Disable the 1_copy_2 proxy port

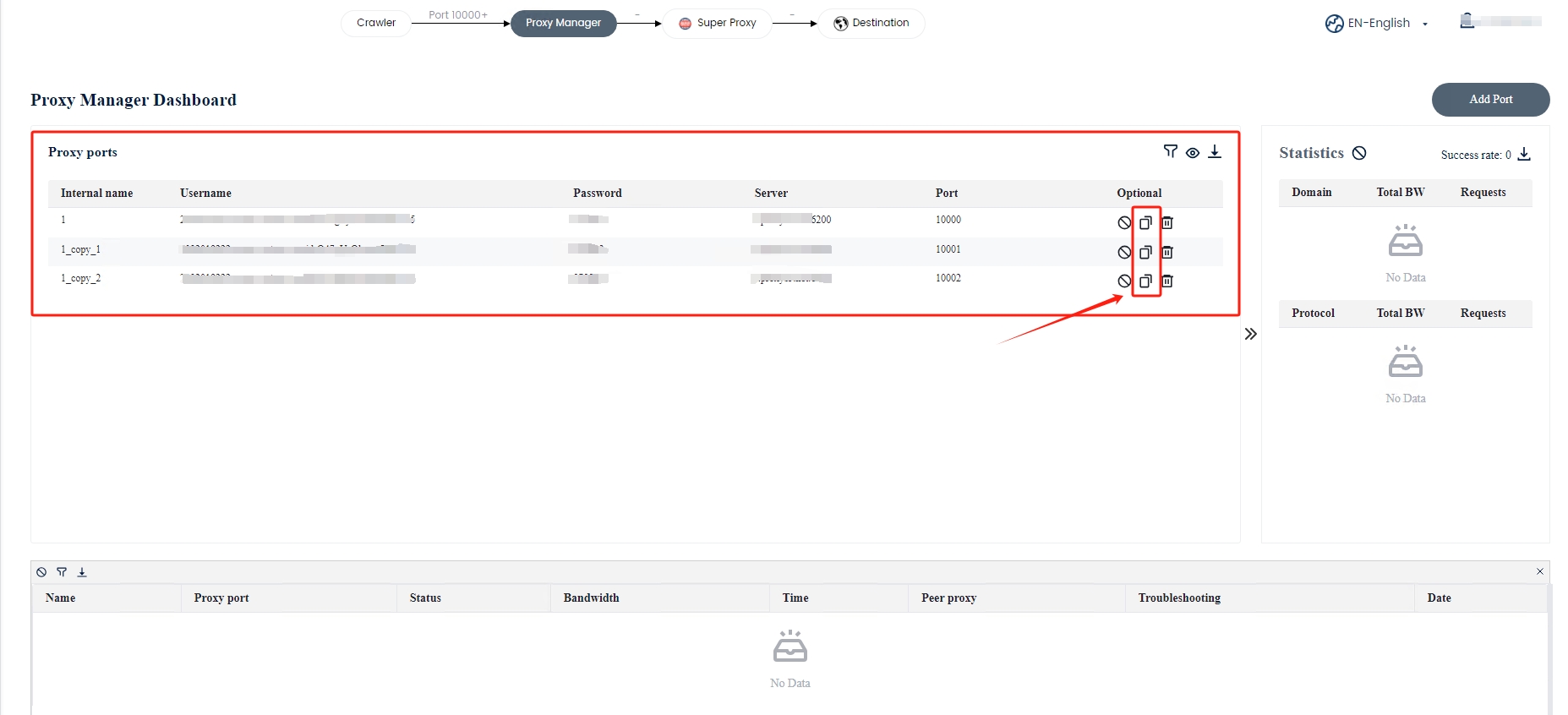point(1124,281)
